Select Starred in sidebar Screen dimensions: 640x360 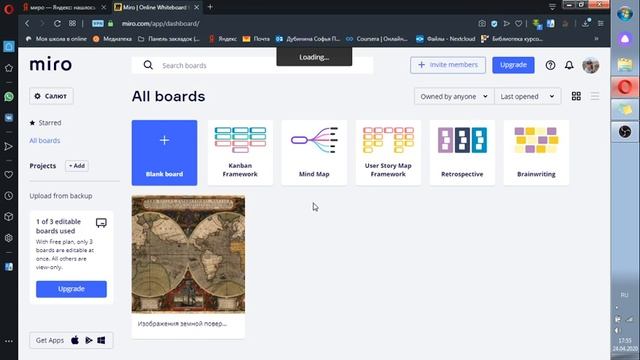pos(45,122)
